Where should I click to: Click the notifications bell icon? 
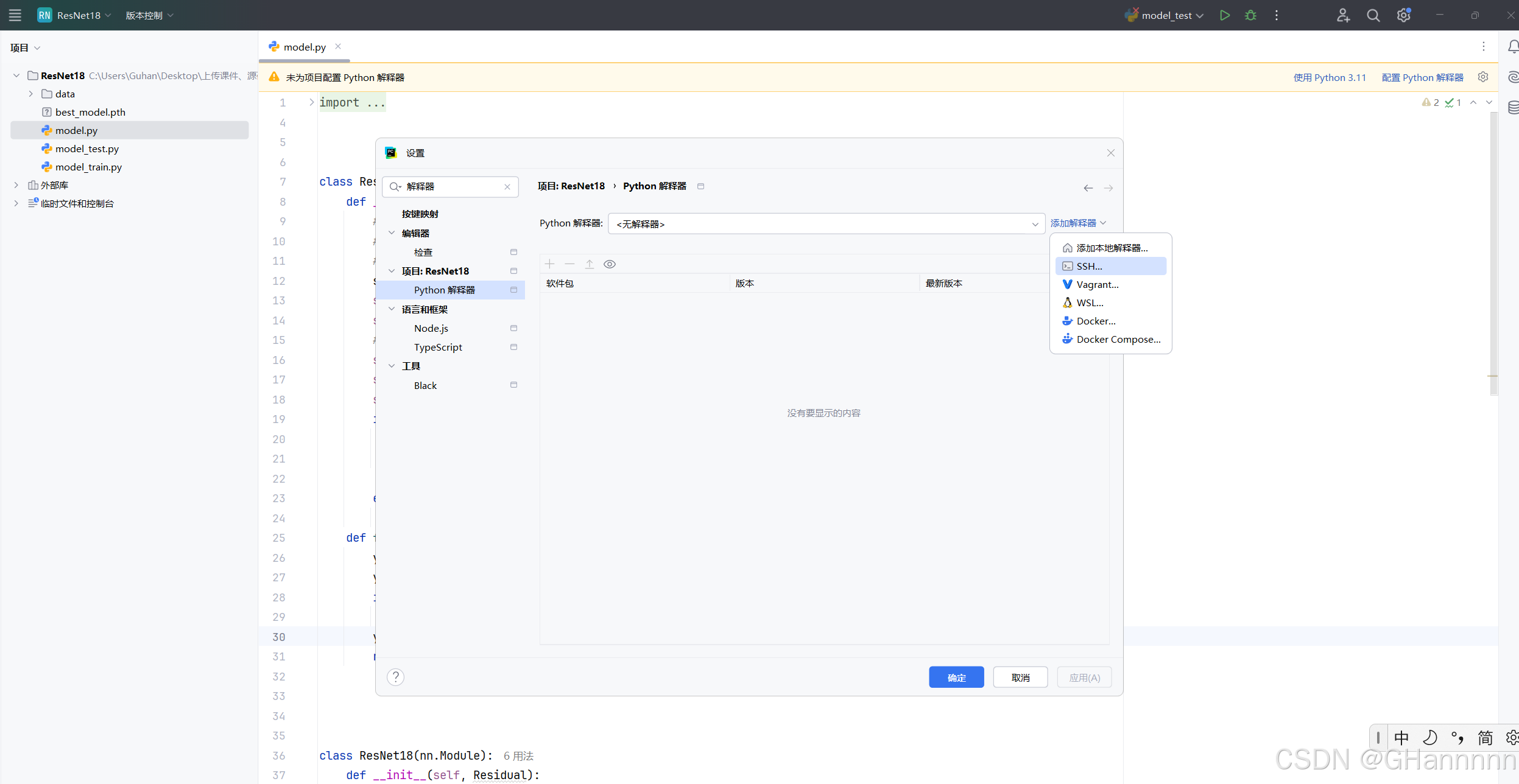pos(1512,46)
